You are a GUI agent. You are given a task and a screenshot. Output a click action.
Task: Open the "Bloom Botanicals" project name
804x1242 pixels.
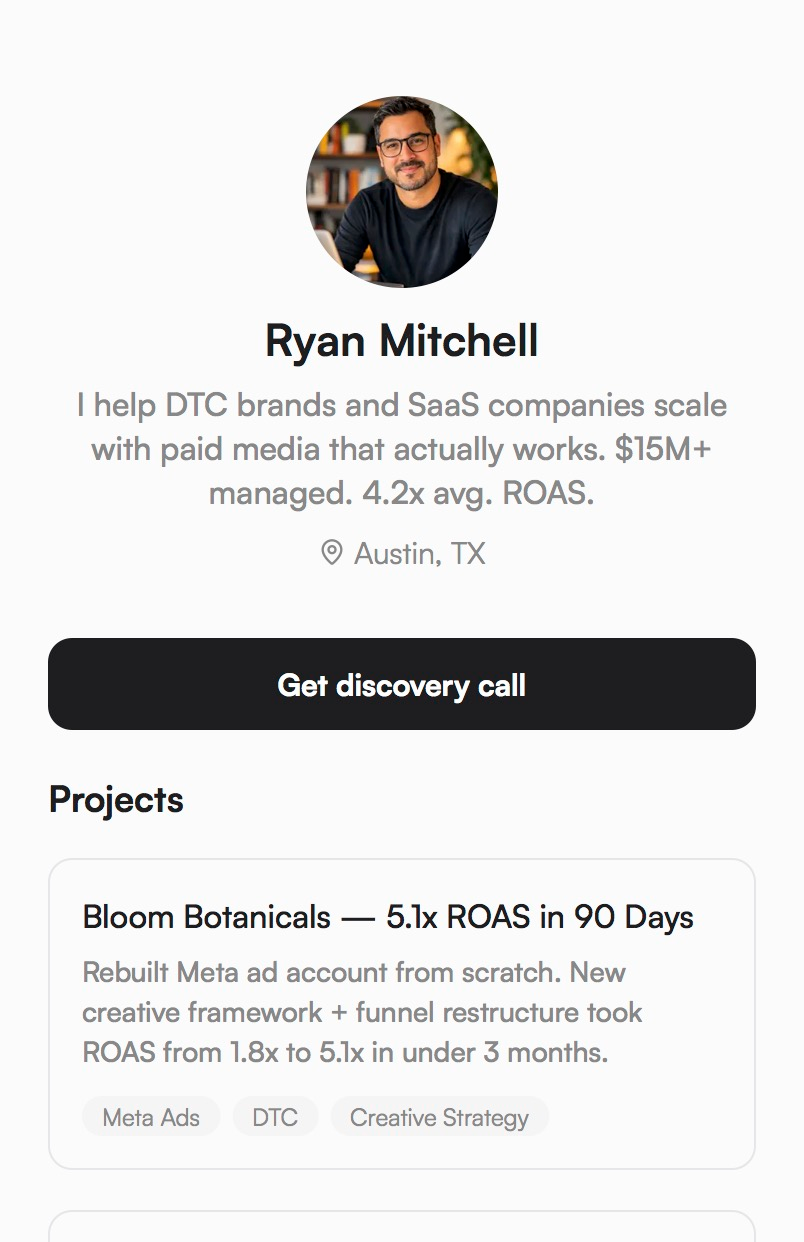click(x=206, y=917)
